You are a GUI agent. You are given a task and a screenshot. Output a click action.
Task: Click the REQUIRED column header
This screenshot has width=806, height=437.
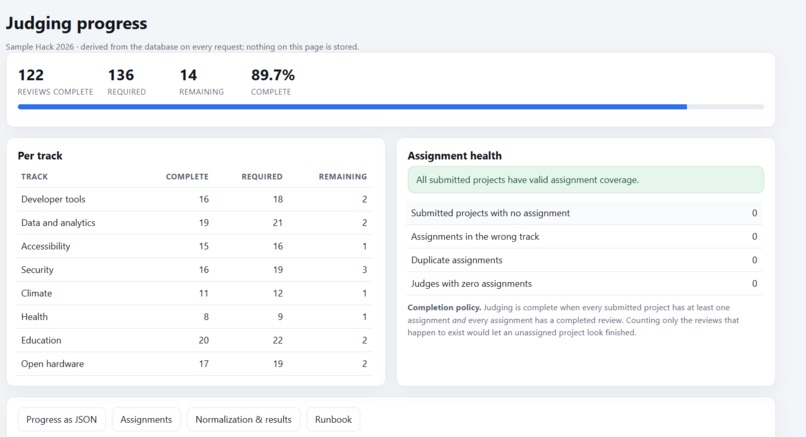(262, 176)
